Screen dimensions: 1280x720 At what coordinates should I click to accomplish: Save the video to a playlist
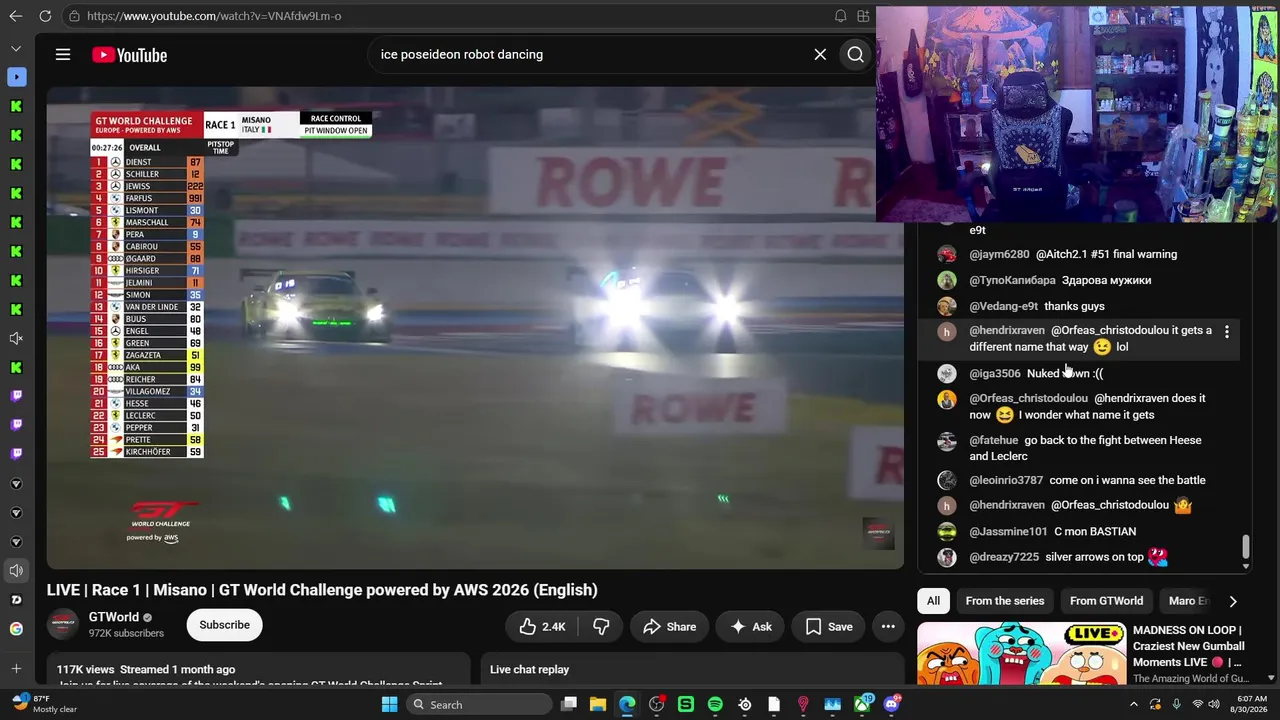(829, 627)
